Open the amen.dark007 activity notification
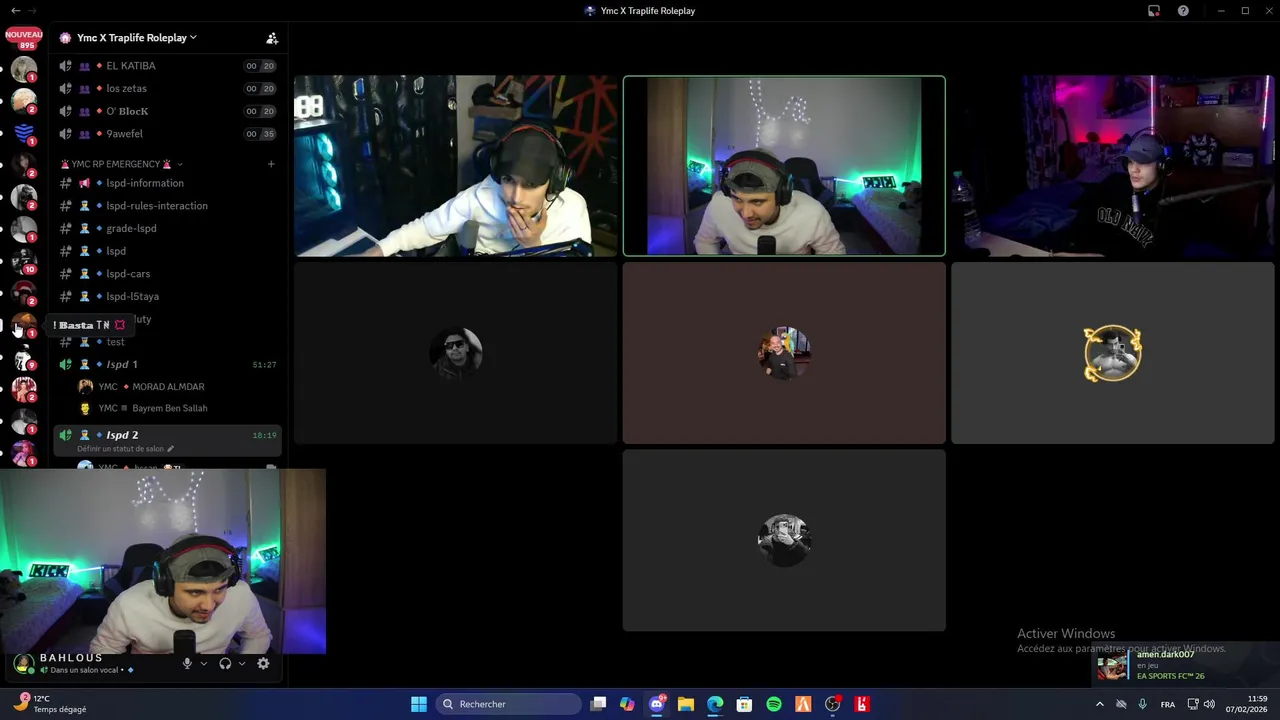 (1185, 665)
